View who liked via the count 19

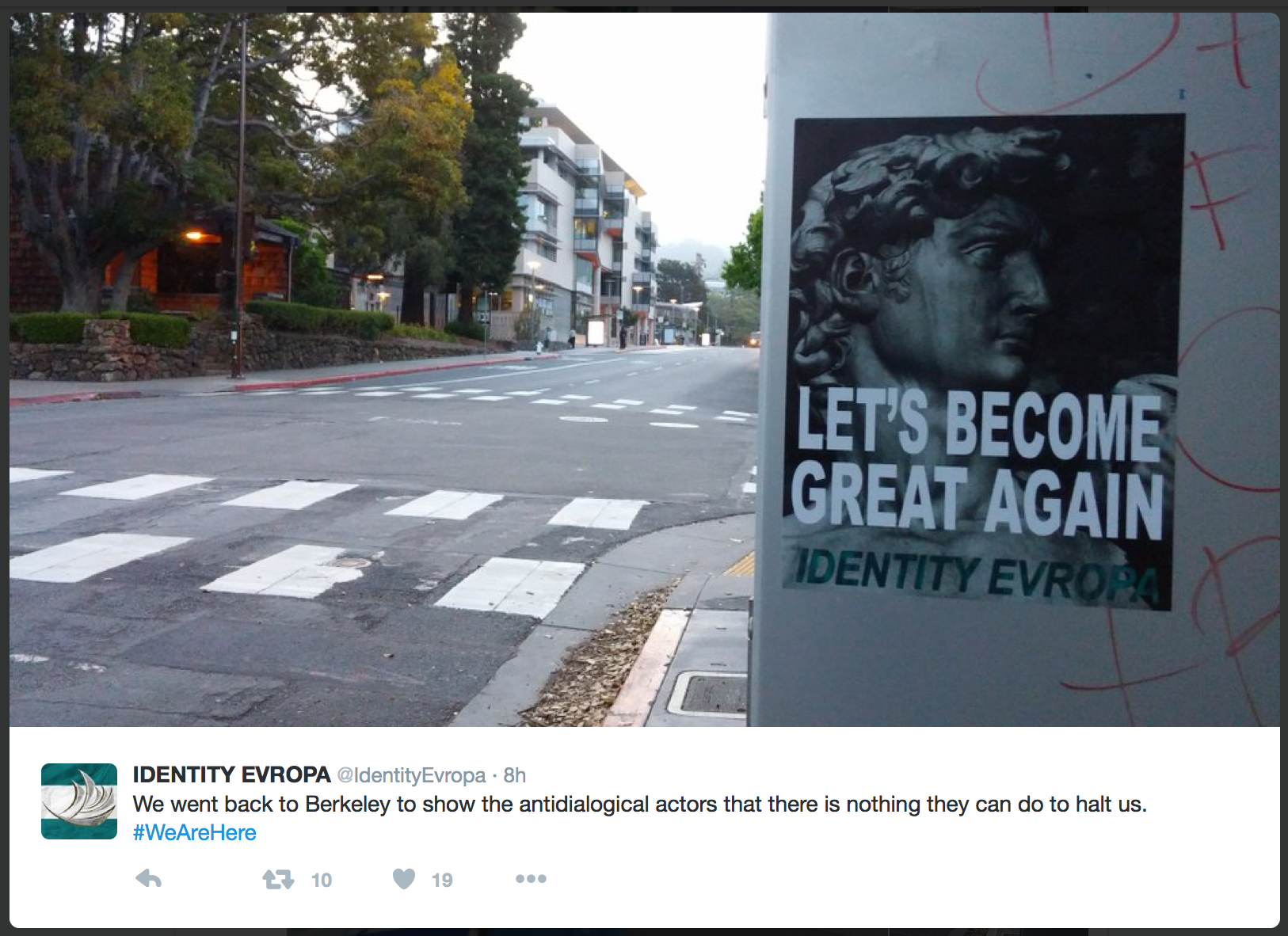pos(442,880)
